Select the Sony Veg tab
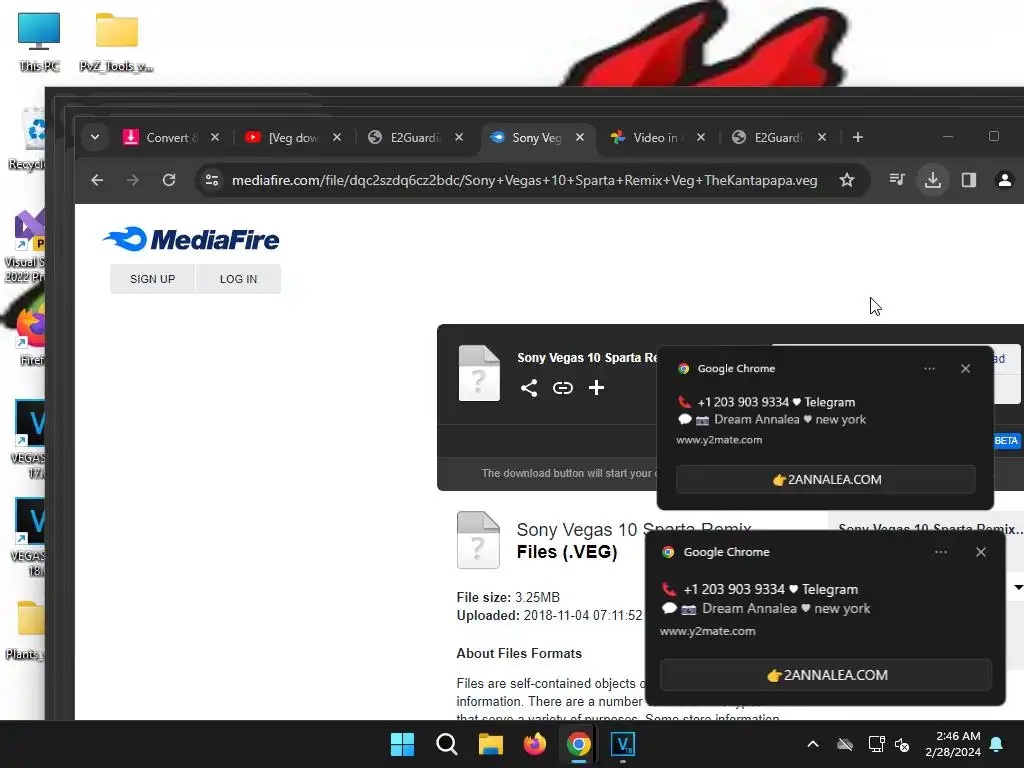This screenshot has height=768, width=1024. pyautogui.click(x=527, y=137)
